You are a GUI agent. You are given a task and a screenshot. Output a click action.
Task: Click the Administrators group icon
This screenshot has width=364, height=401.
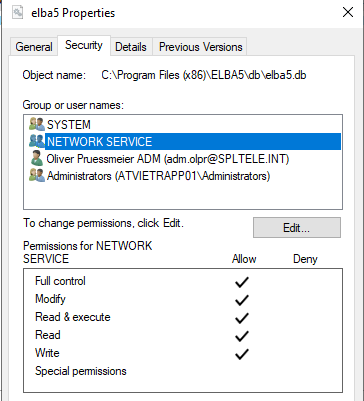(x=37, y=175)
